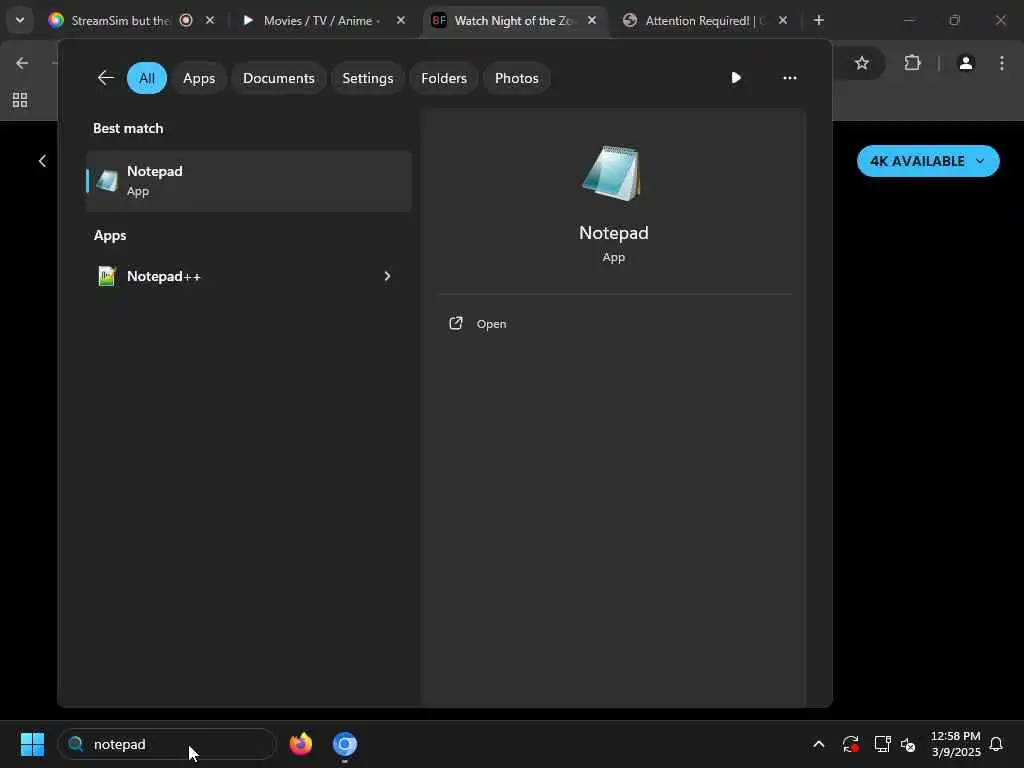This screenshot has width=1024, height=768.
Task: Go back with the search panel arrow
Action: click(106, 78)
